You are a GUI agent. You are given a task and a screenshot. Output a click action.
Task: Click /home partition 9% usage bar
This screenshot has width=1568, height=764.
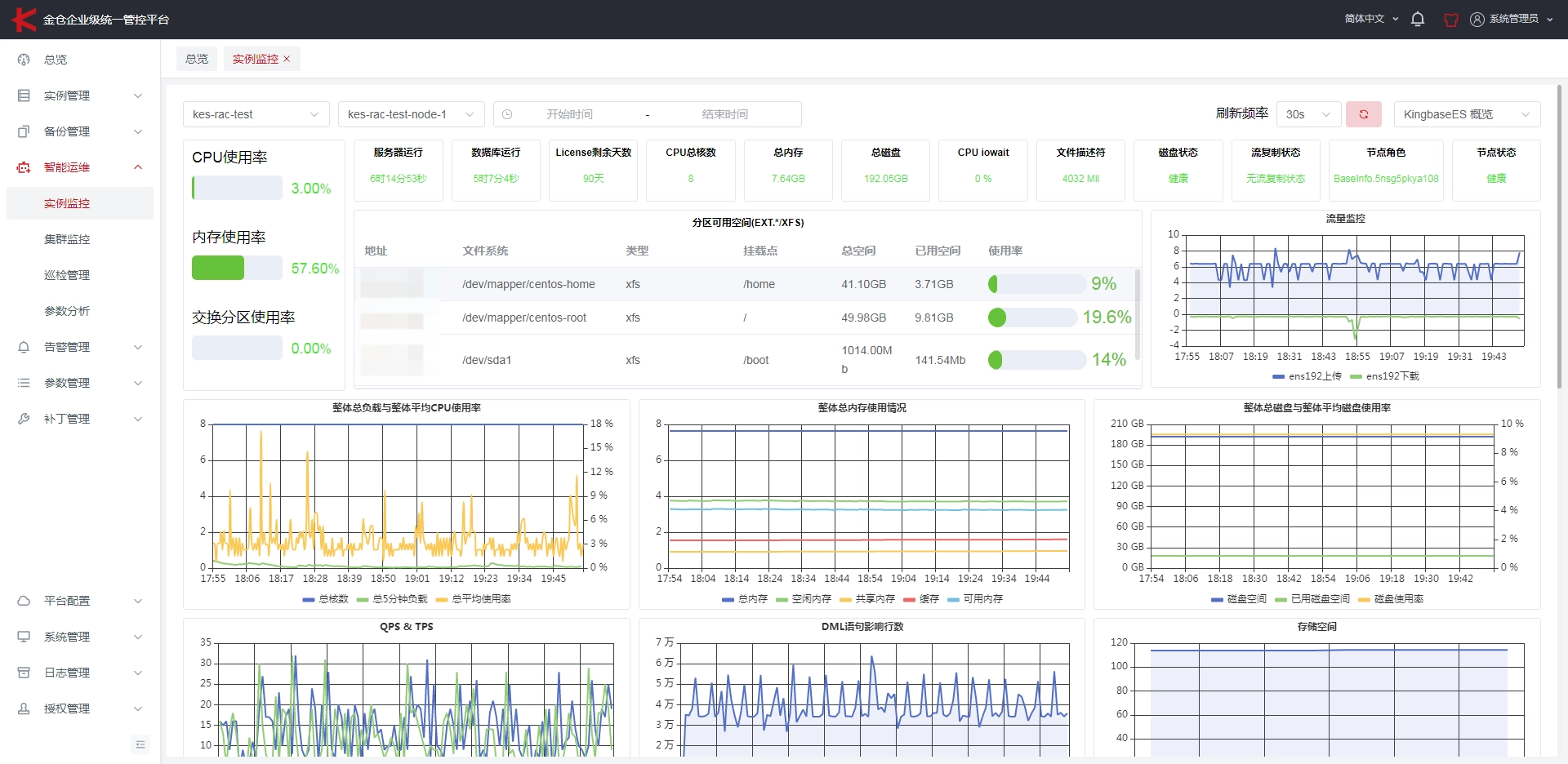coord(1036,284)
